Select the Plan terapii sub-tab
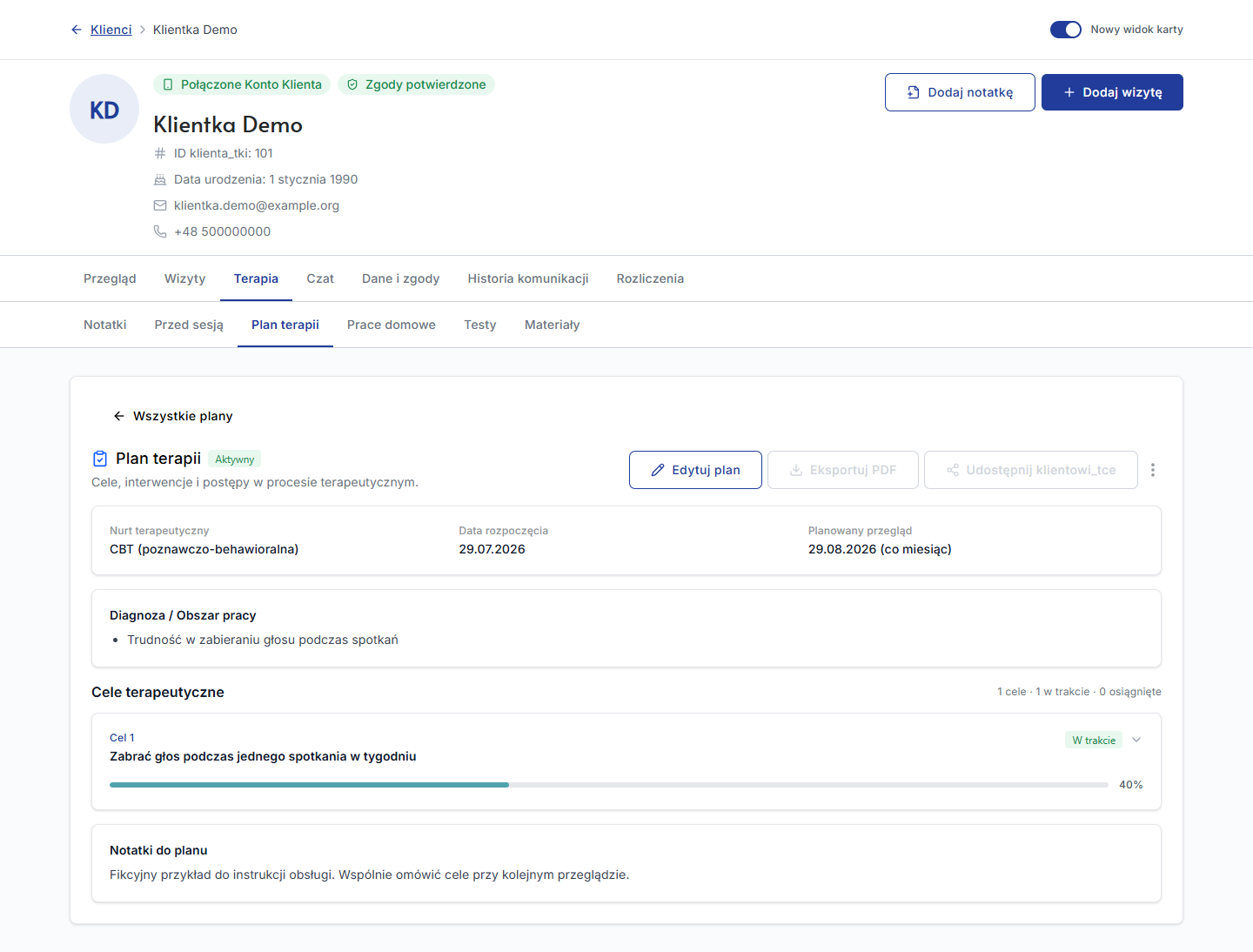The width and height of the screenshot is (1253, 952). tap(285, 325)
